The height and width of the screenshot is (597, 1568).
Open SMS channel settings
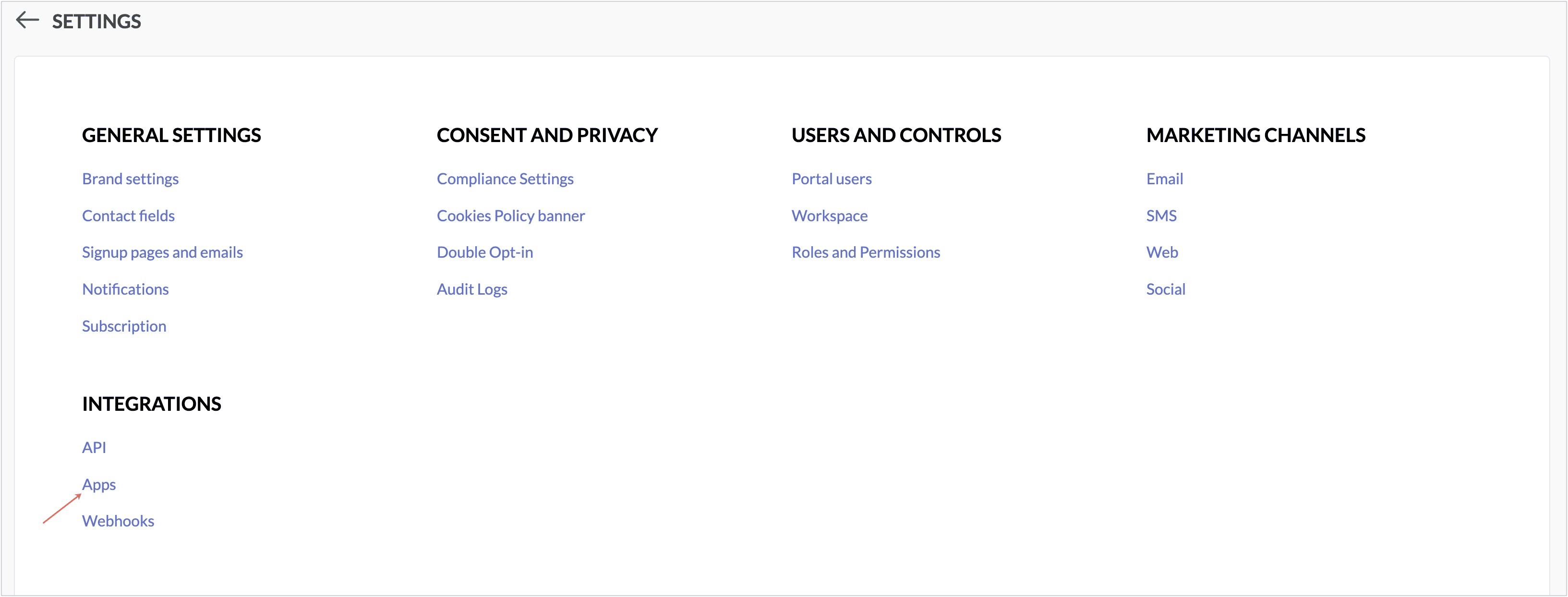tap(1161, 215)
